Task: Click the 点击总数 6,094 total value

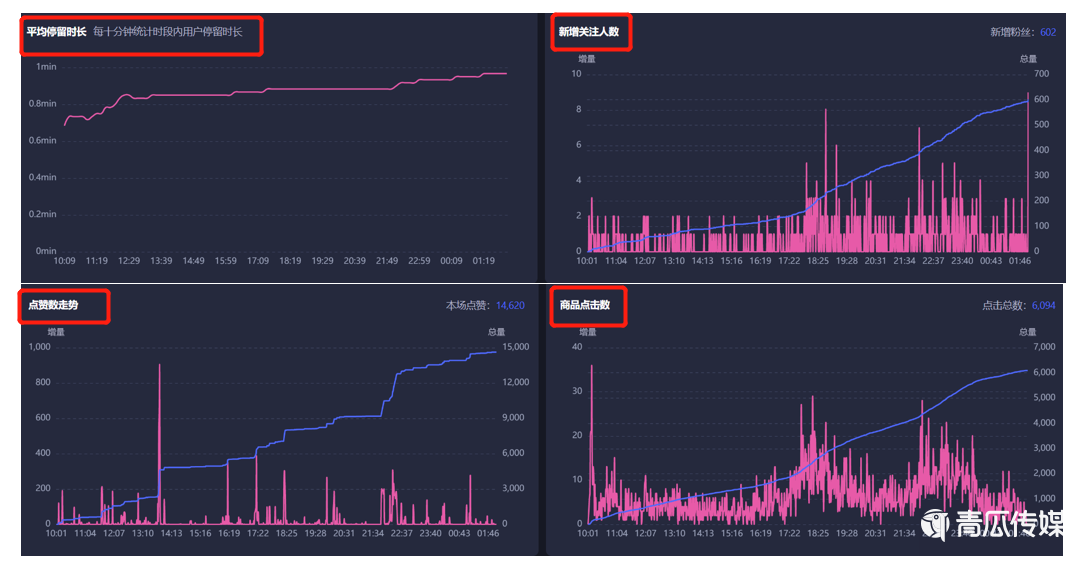Action: click(1043, 305)
